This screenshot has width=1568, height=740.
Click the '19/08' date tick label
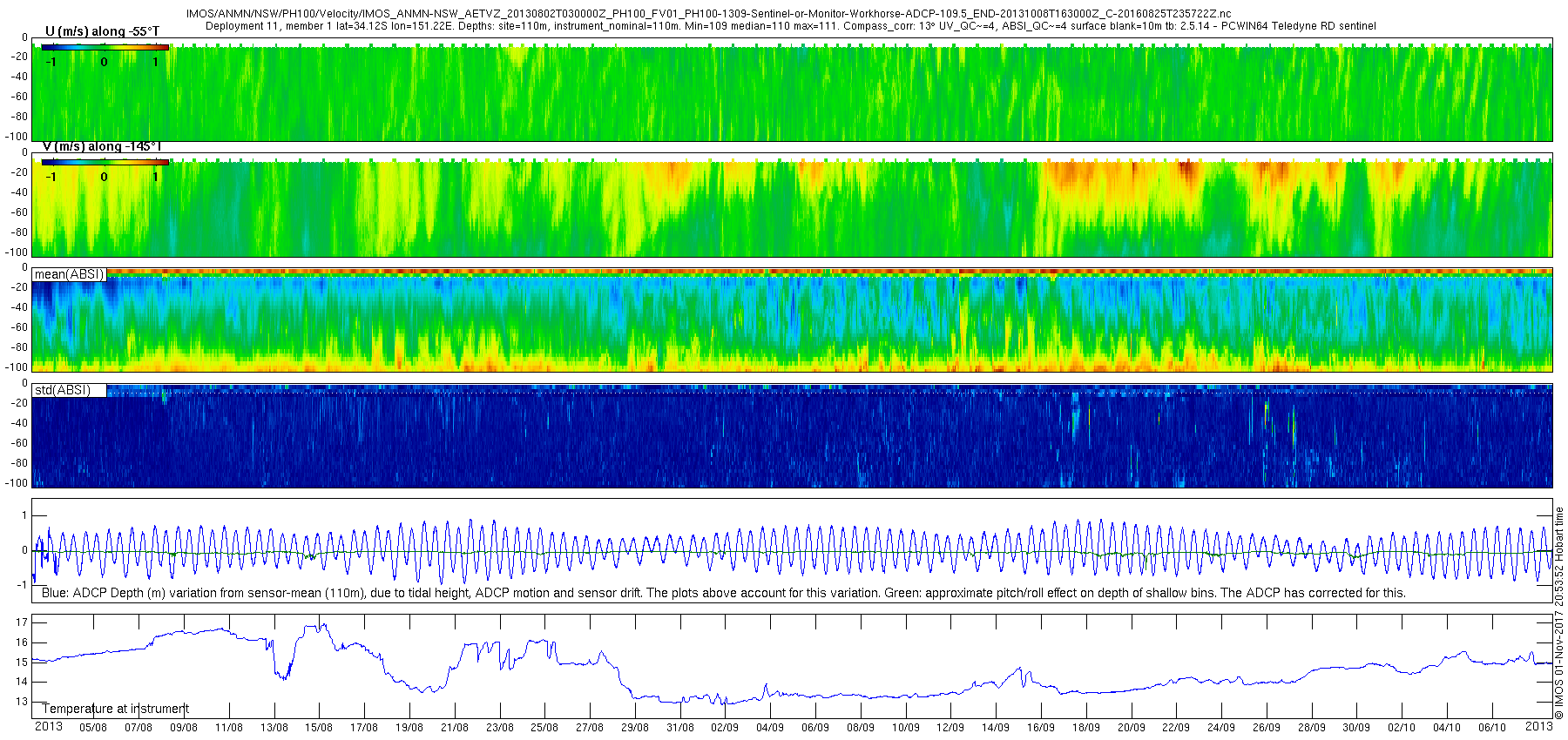click(x=409, y=728)
